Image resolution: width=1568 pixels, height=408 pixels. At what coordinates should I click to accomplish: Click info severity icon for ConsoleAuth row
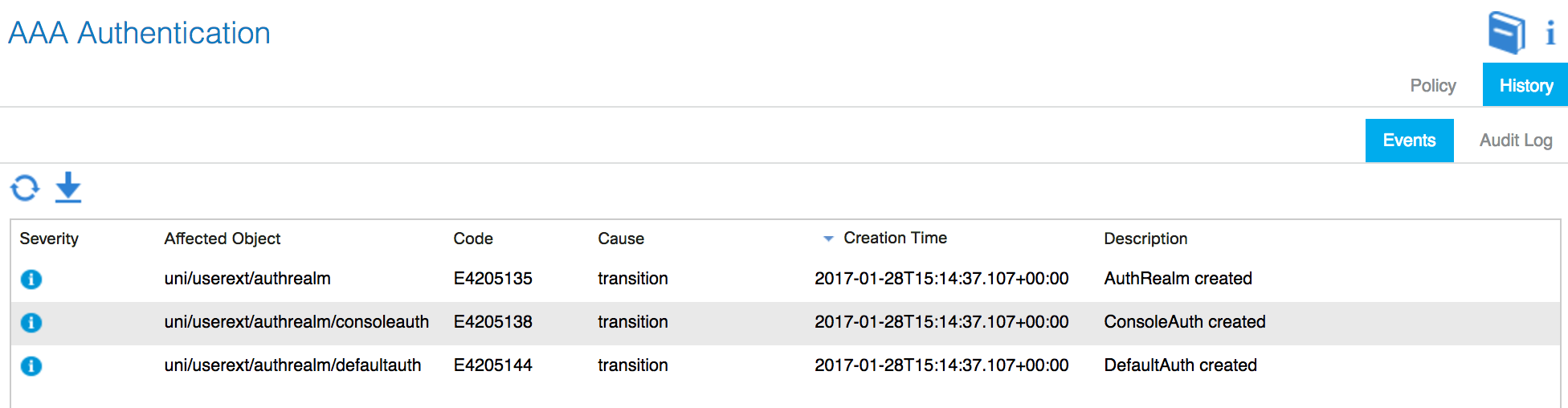coord(31,323)
